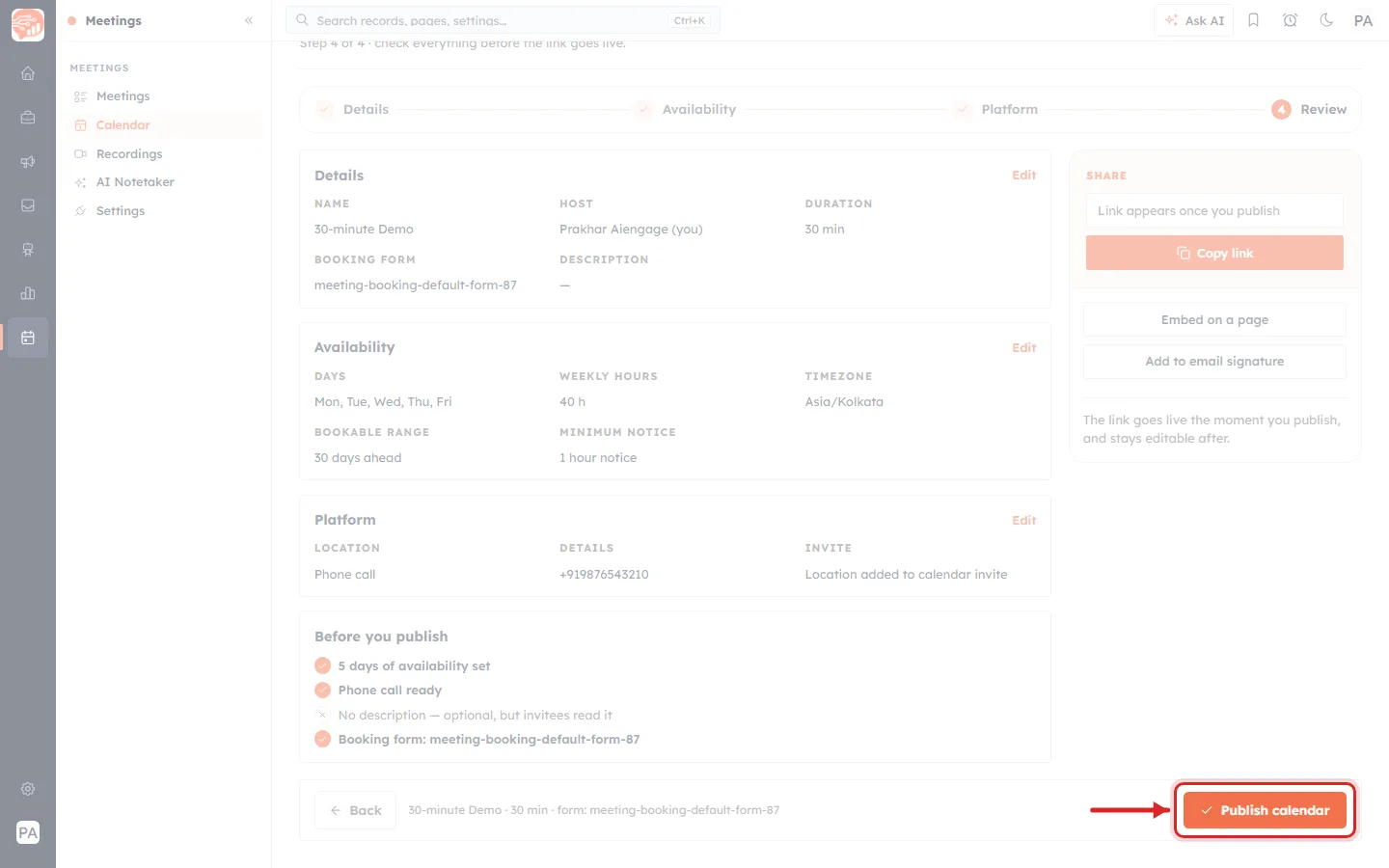Image resolution: width=1389 pixels, height=868 pixels.
Task: Click the 'Phone call ready' check icon
Action: click(323, 691)
